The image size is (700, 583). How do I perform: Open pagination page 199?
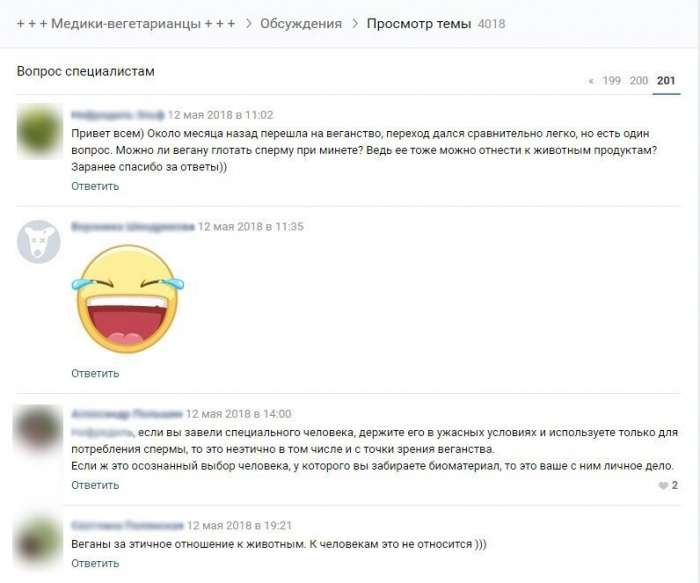(x=612, y=80)
